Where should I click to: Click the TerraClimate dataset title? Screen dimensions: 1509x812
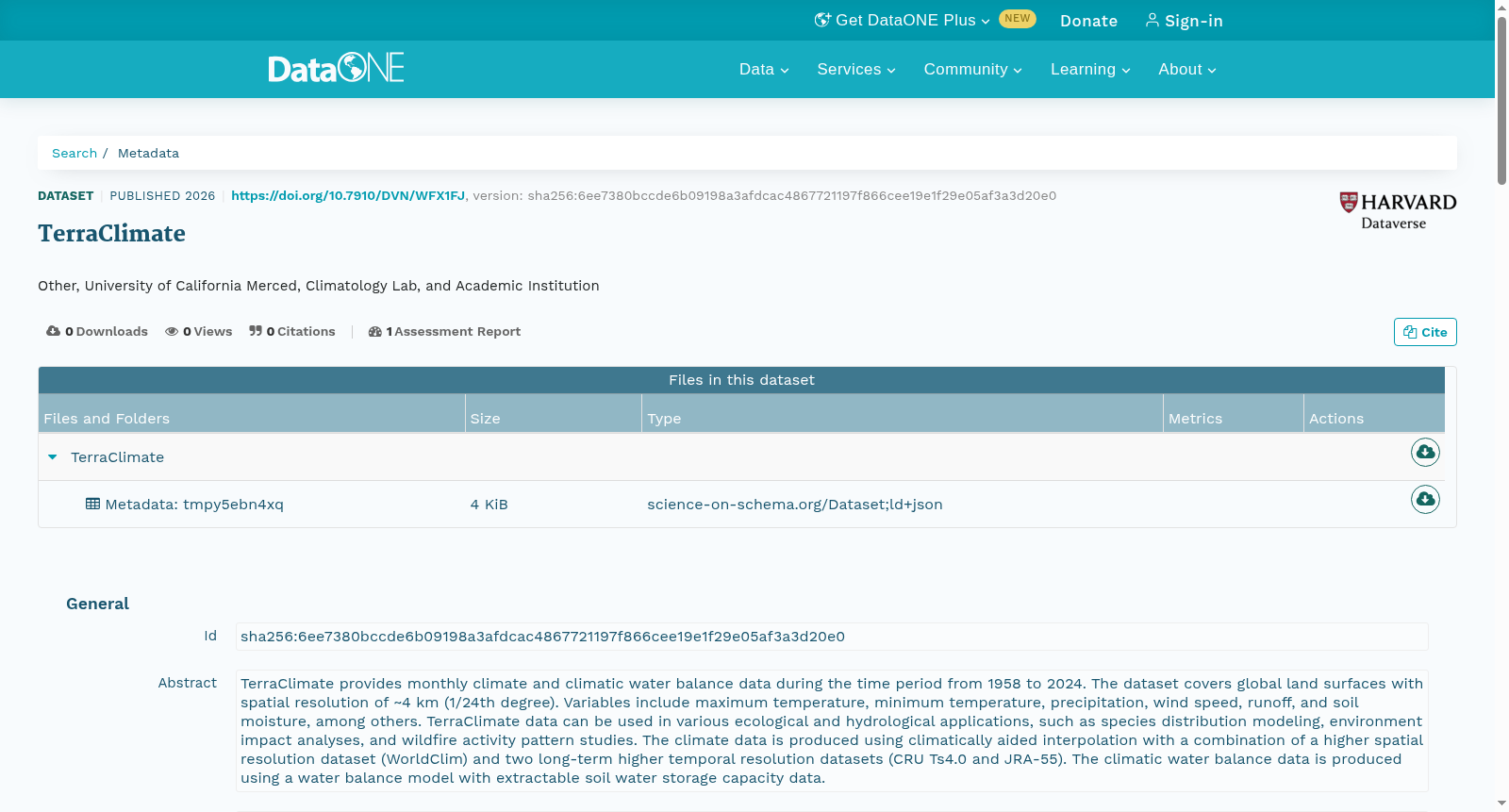111,233
